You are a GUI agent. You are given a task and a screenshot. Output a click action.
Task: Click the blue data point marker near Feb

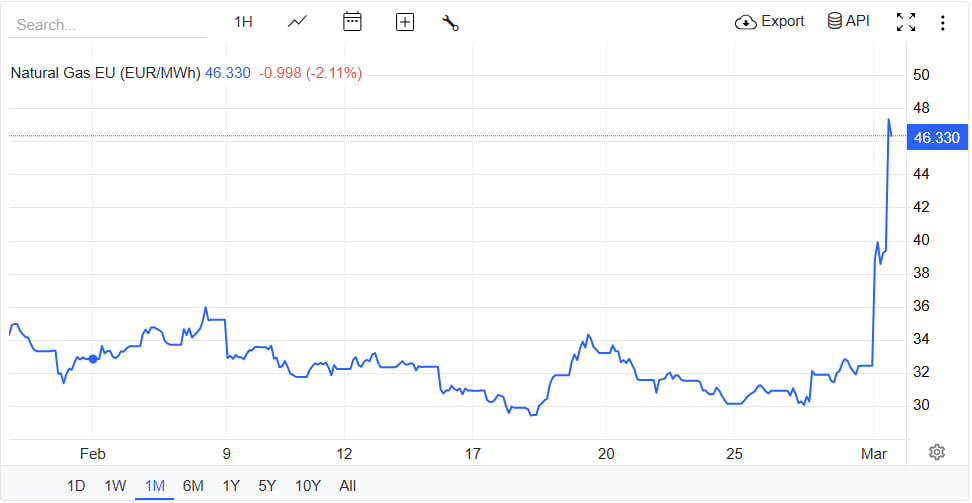[x=93, y=358]
